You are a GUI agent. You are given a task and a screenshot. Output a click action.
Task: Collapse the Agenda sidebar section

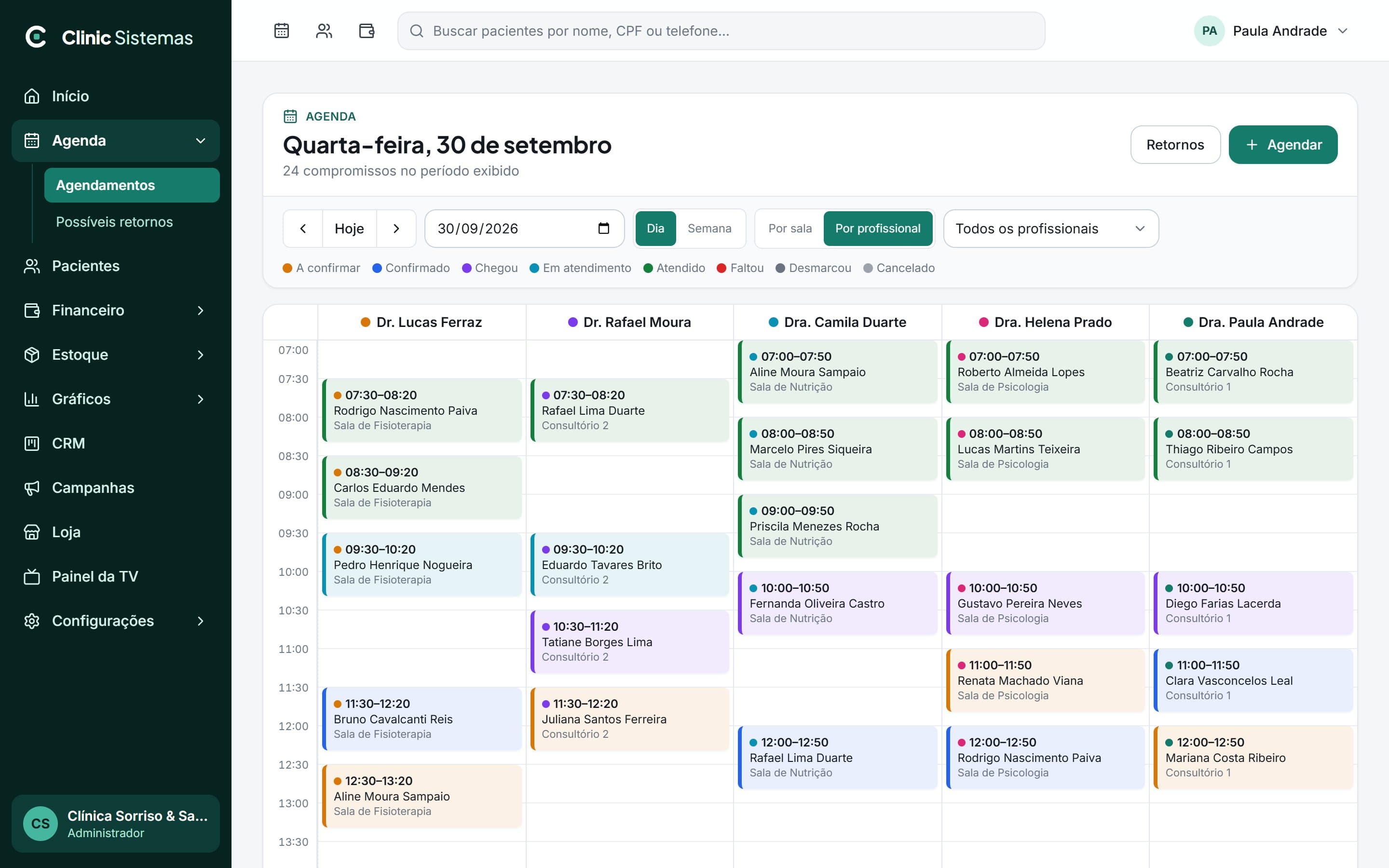[x=200, y=141]
